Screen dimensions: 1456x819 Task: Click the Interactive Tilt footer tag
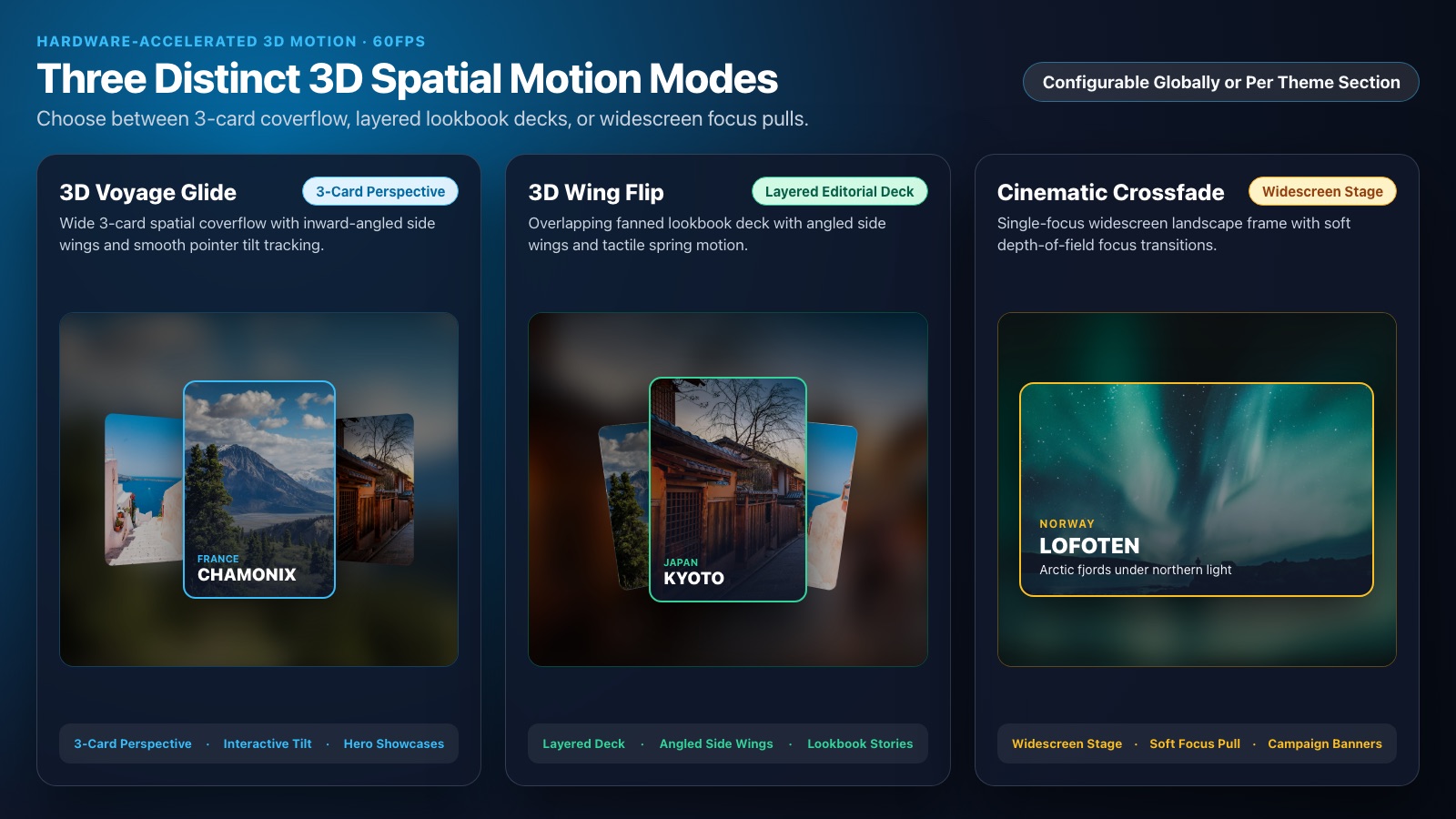tap(268, 743)
